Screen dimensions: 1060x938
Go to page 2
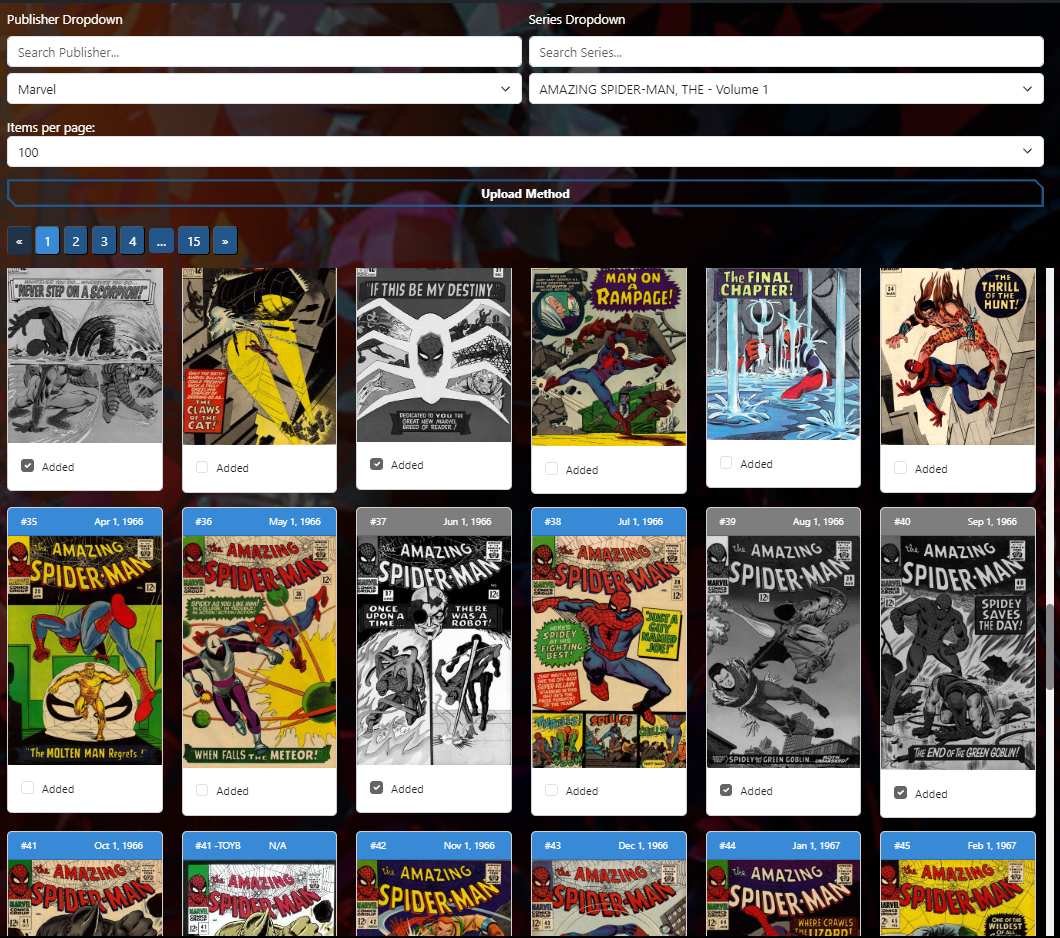point(76,241)
